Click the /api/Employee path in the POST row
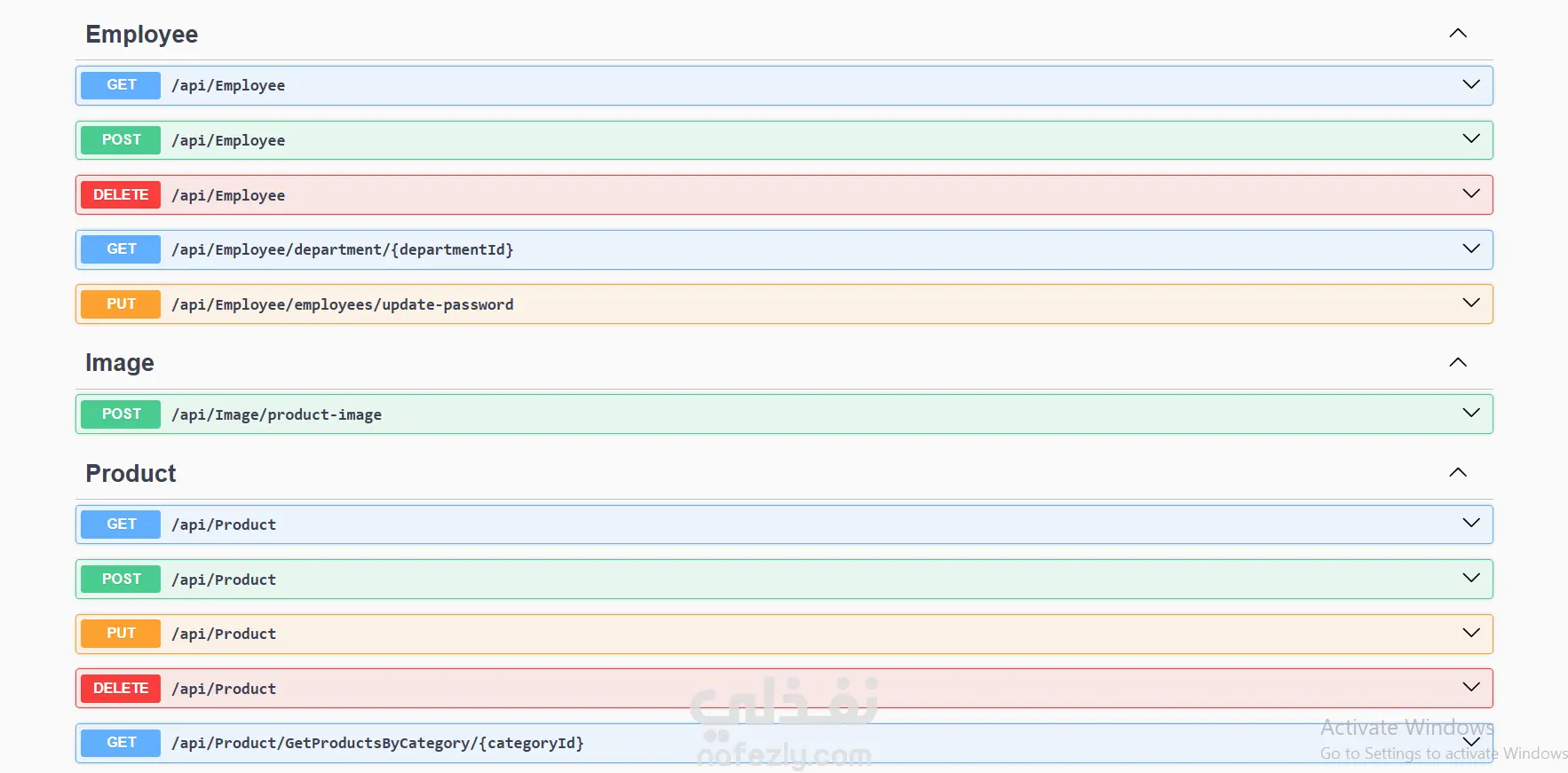 pos(228,141)
